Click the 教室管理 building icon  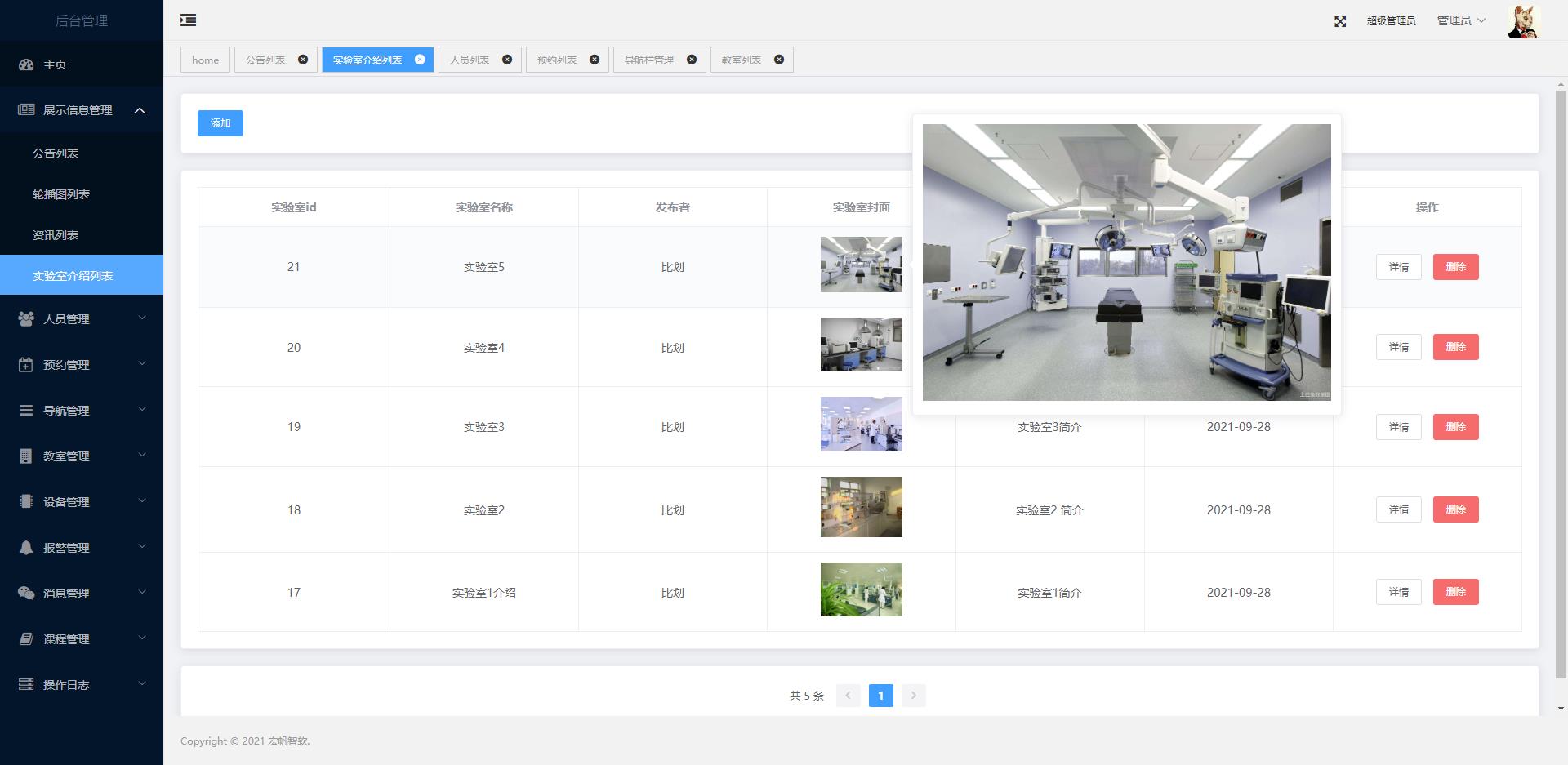[x=26, y=456]
